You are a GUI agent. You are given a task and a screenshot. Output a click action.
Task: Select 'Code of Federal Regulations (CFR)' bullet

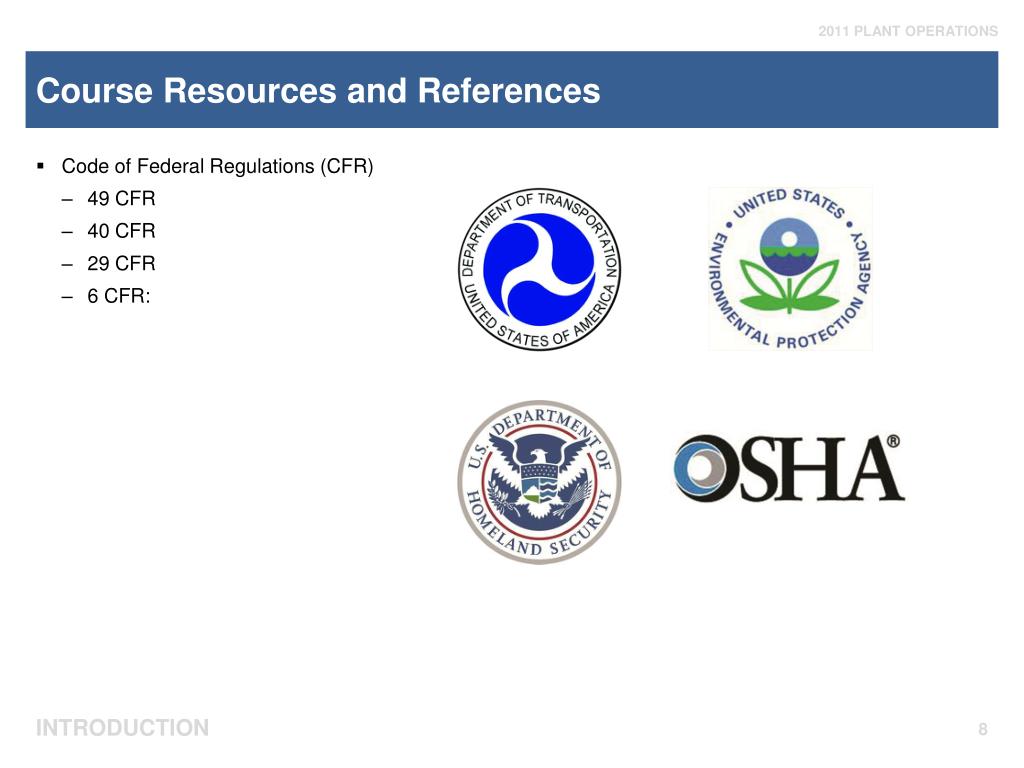(x=217, y=167)
